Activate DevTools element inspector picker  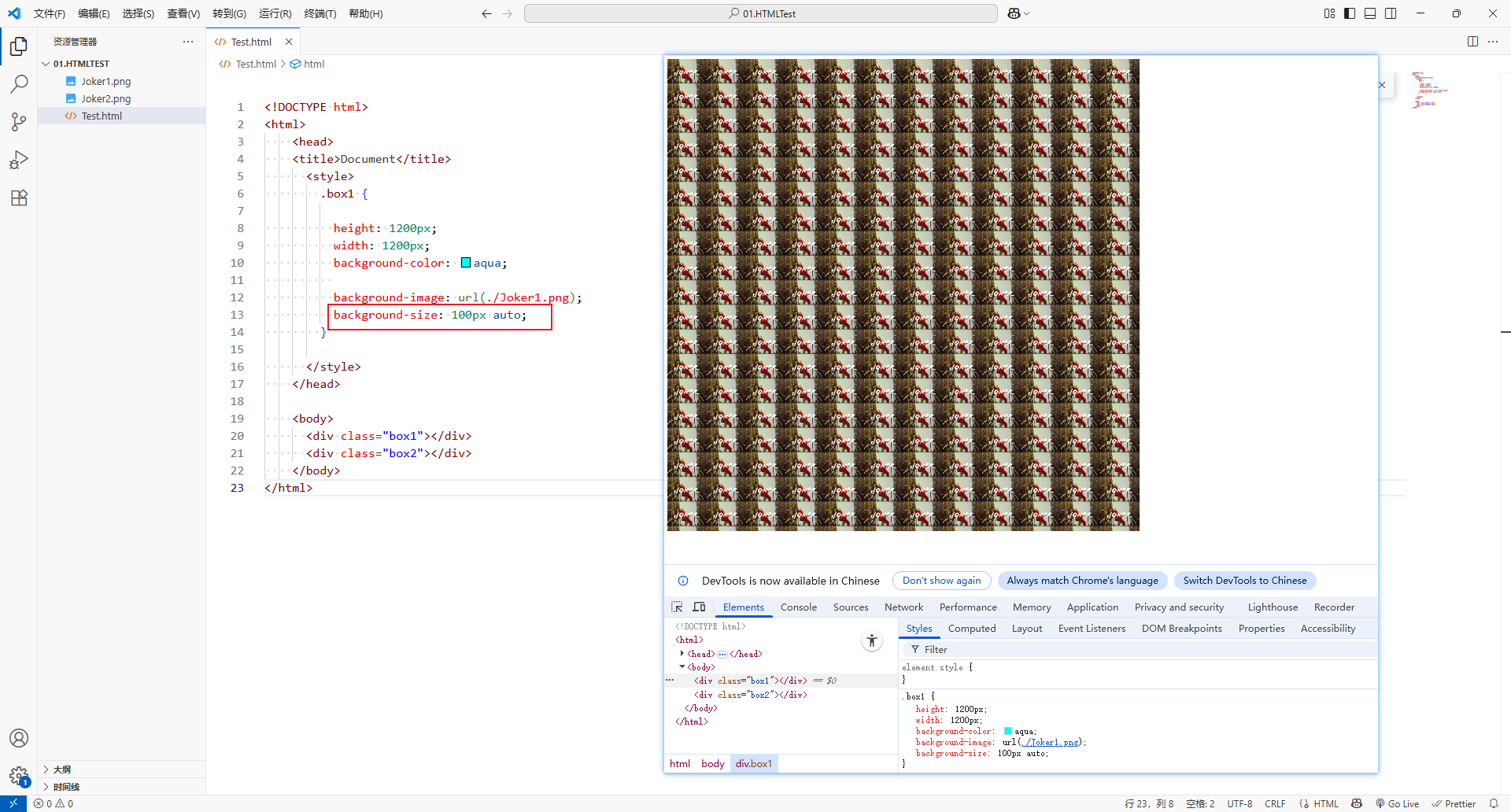pos(677,607)
